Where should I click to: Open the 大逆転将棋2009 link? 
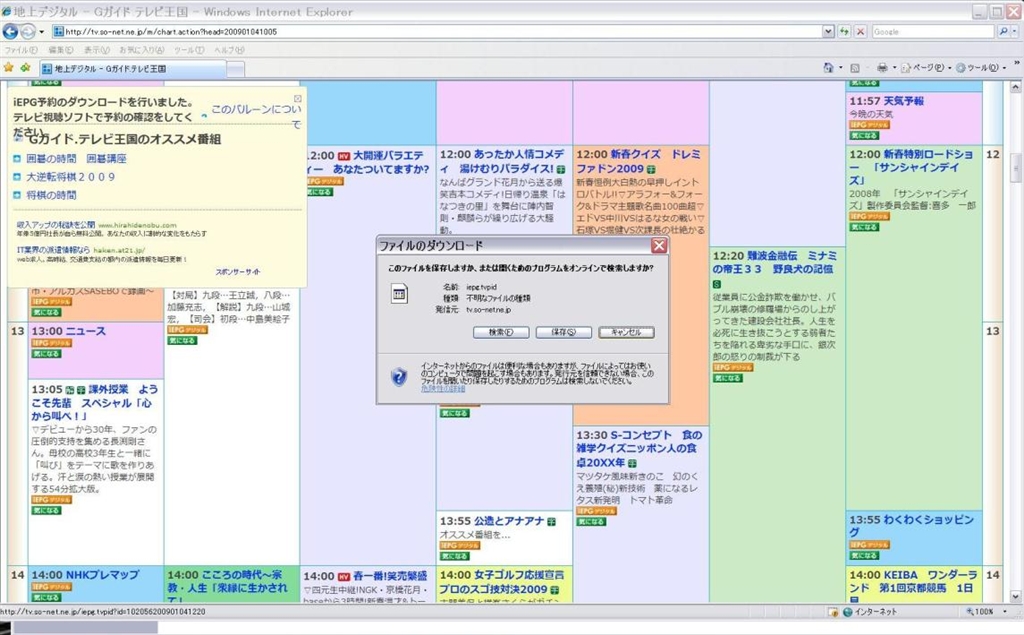click(71, 177)
